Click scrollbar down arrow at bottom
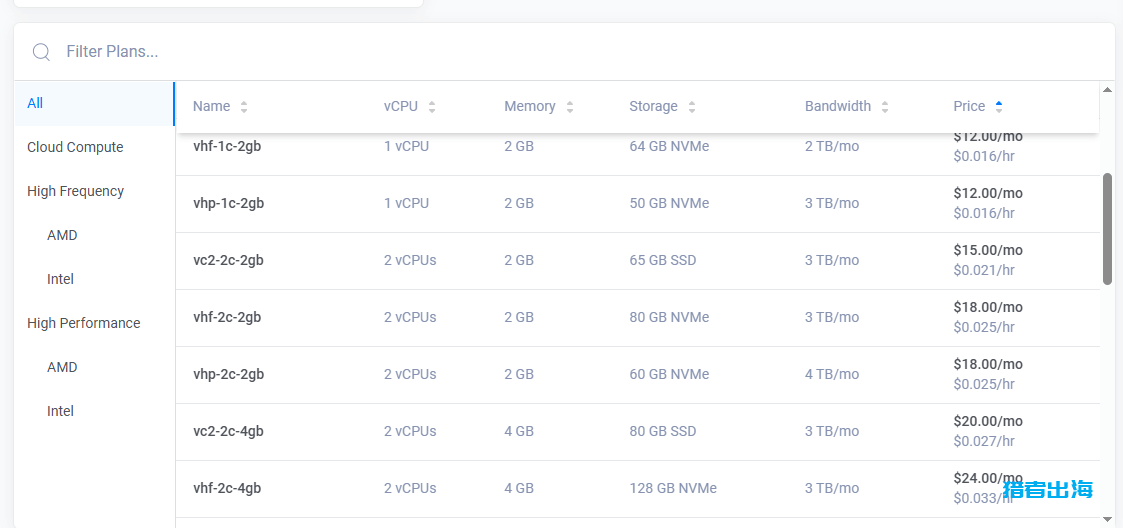The image size is (1123, 528). (1108, 519)
